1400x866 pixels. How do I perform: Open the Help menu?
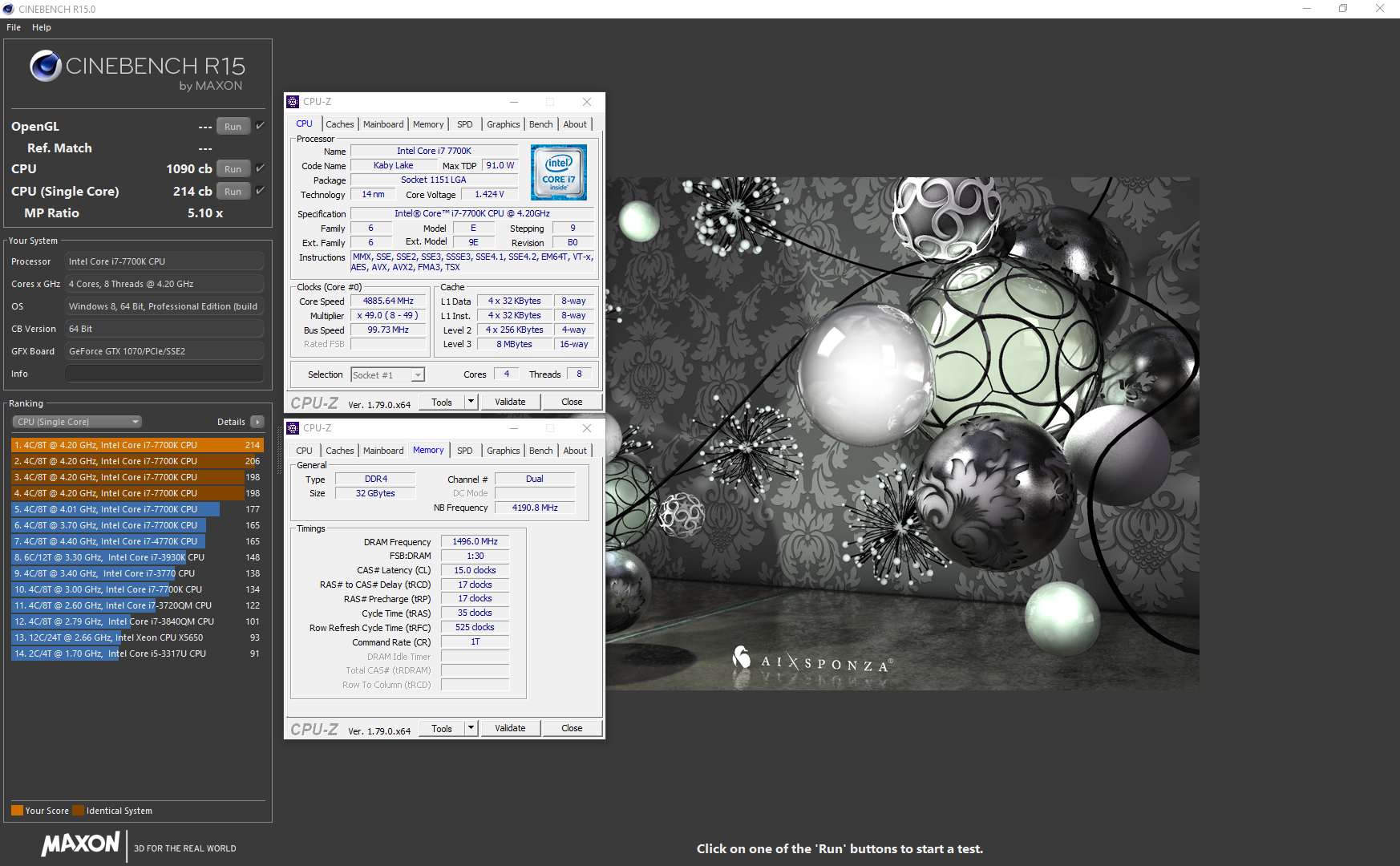pyautogui.click(x=42, y=27)
